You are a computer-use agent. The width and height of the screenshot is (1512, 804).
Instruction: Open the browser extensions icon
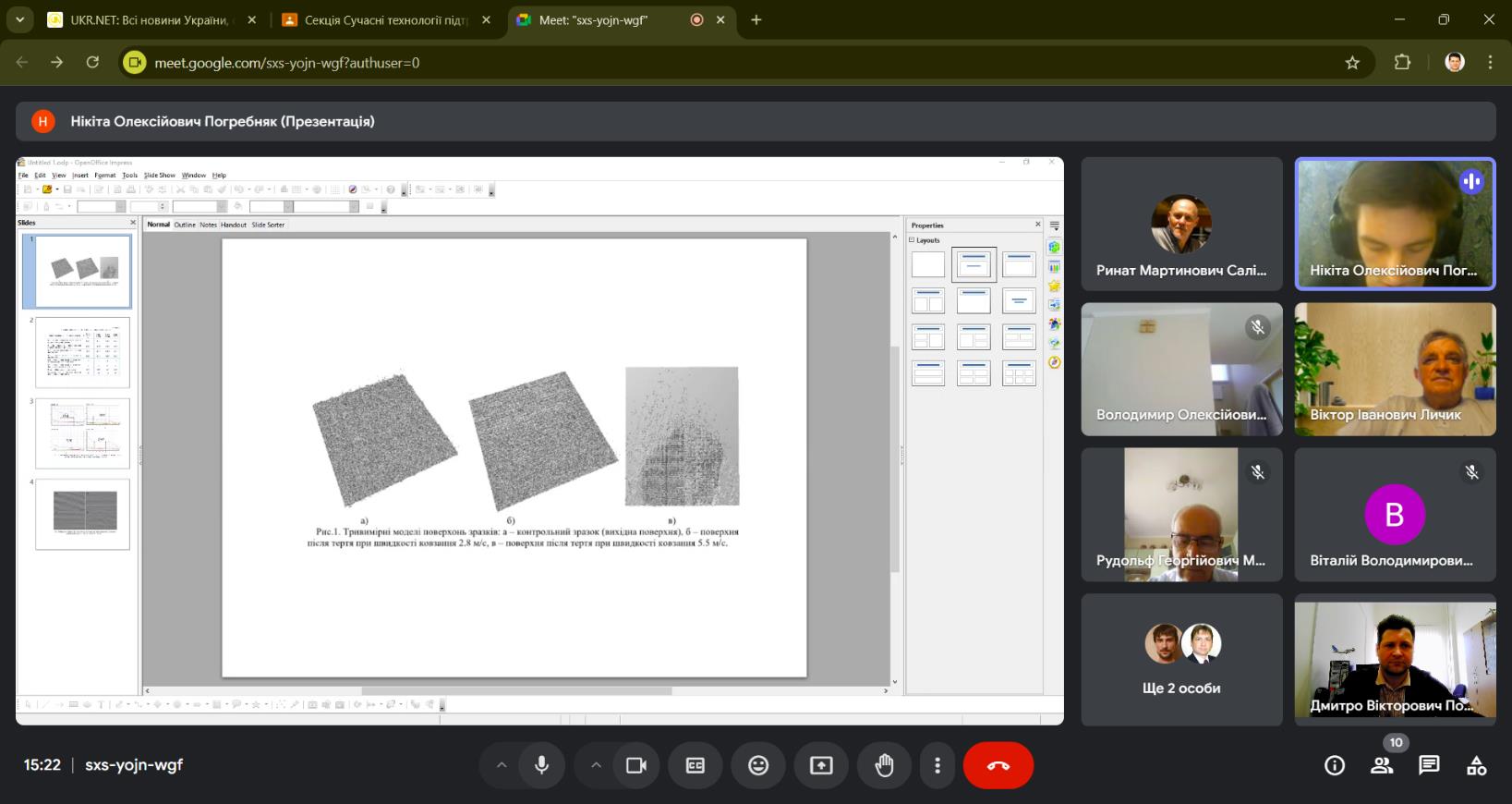(x=1402, y=63)
